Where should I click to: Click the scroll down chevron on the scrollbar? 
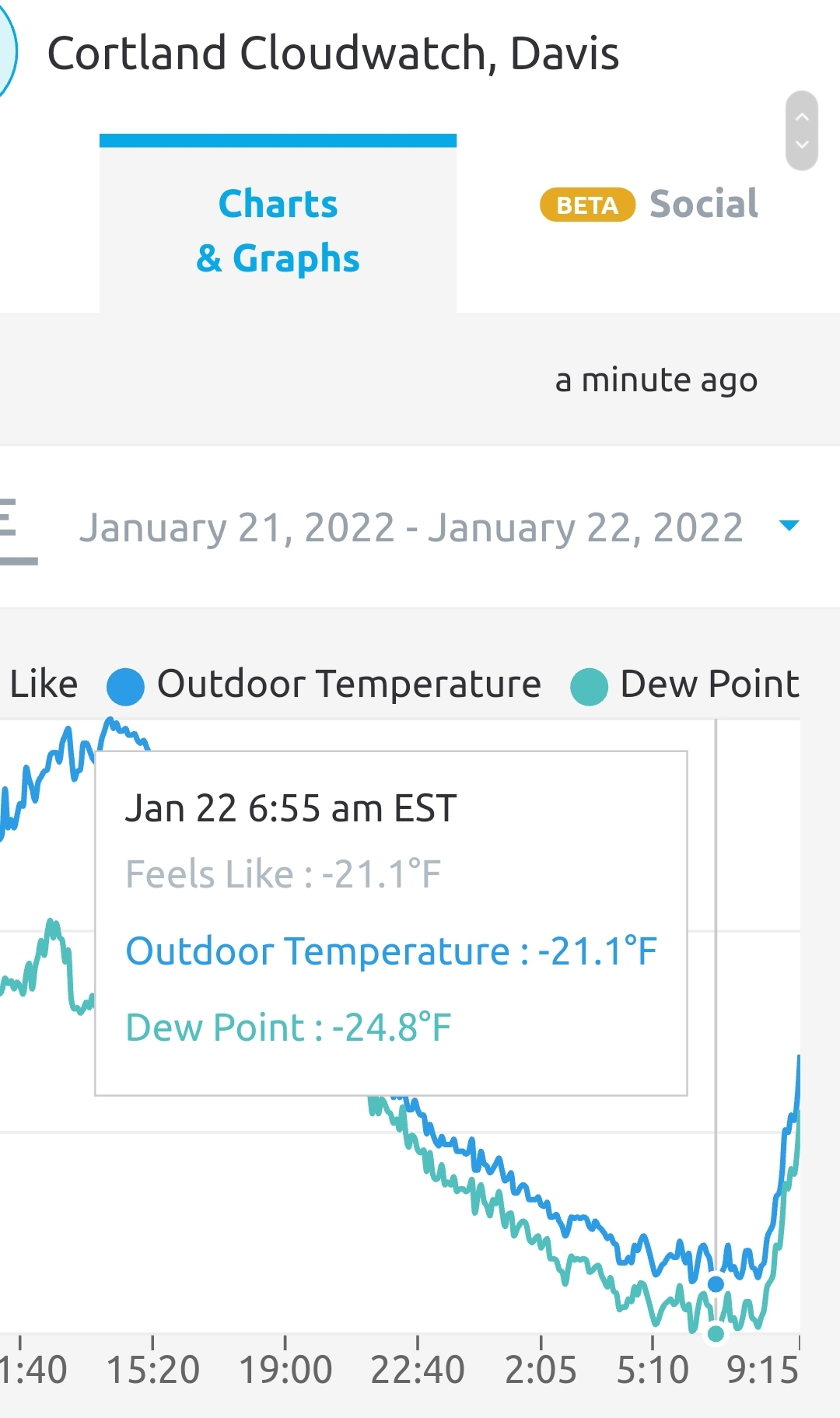802,145
